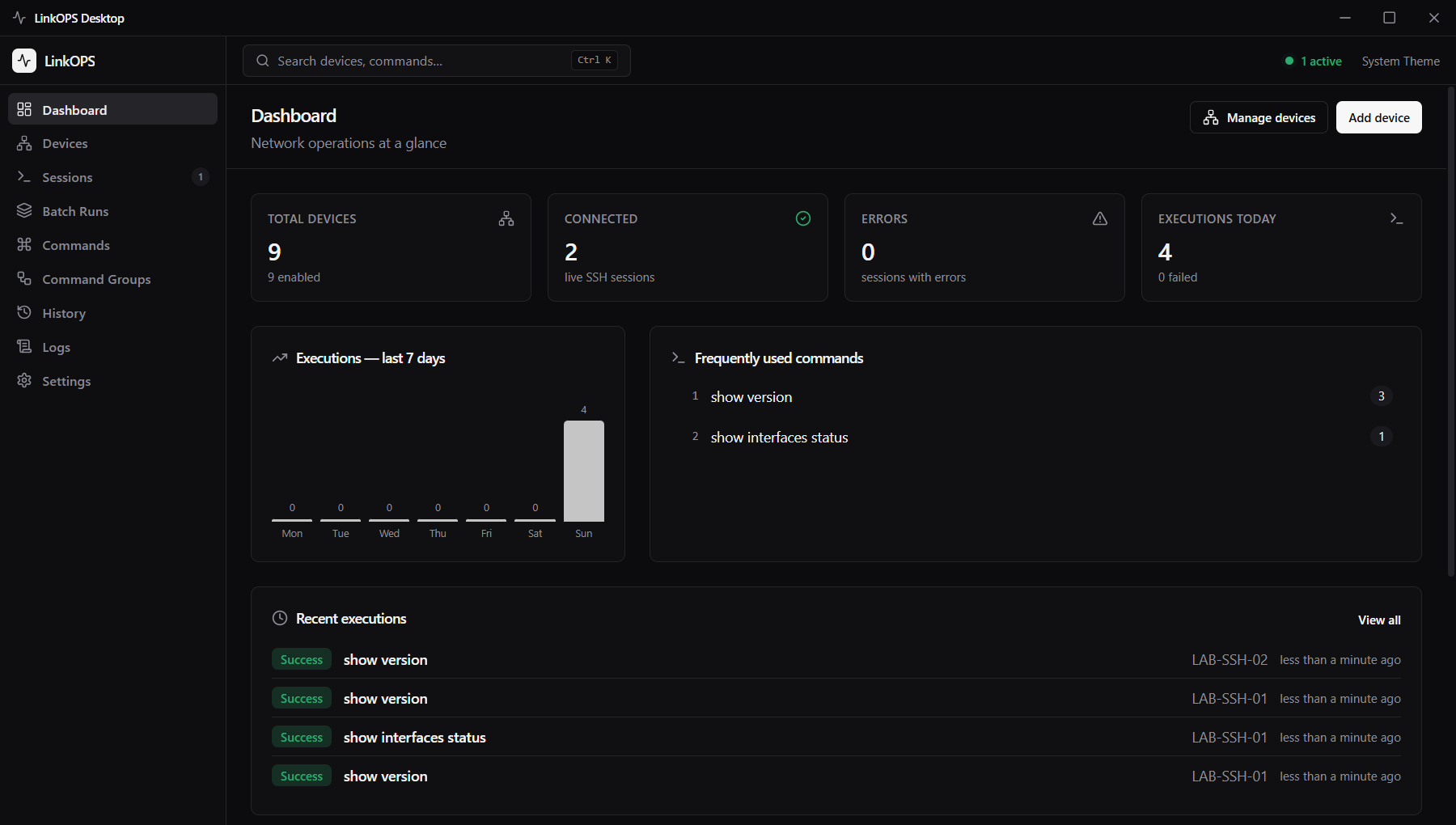Click 'sessions with errors' on Errors card
Viewport: 1456px width, 825px height.
click(x=913, y=277)
